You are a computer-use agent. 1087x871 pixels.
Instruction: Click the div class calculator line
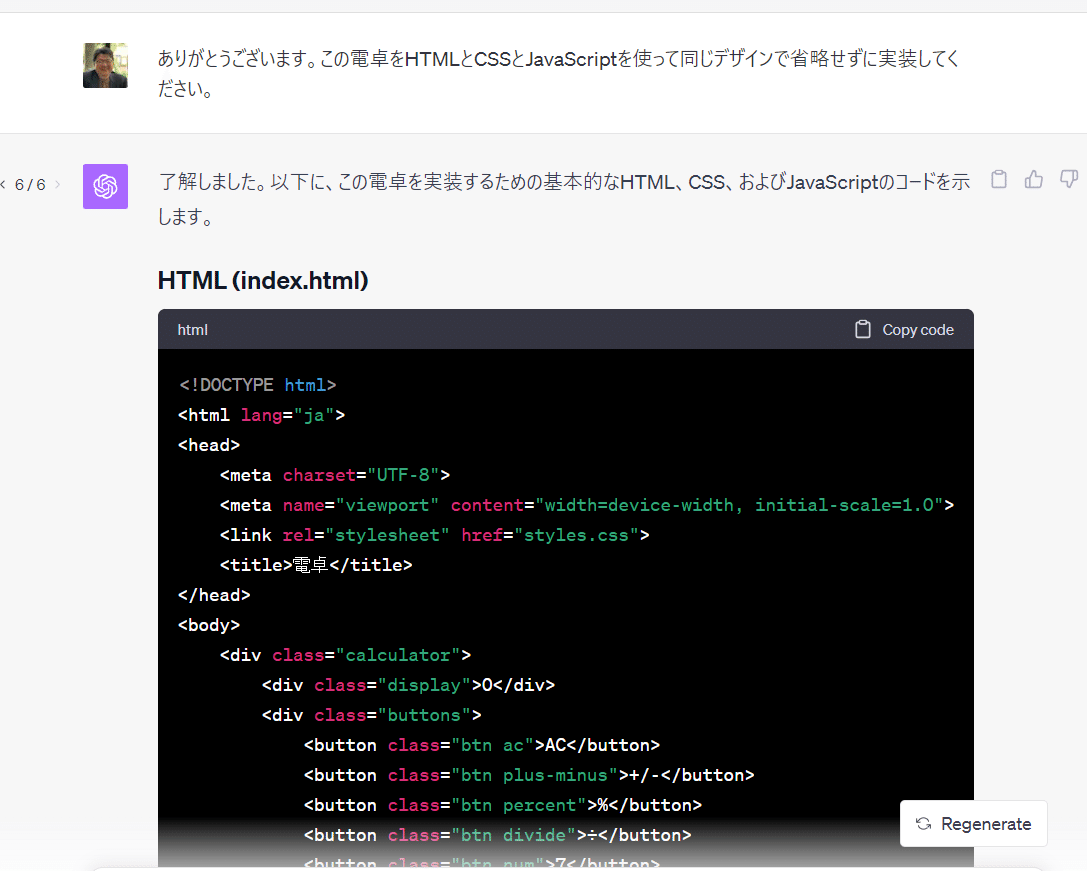pos(345,655)
